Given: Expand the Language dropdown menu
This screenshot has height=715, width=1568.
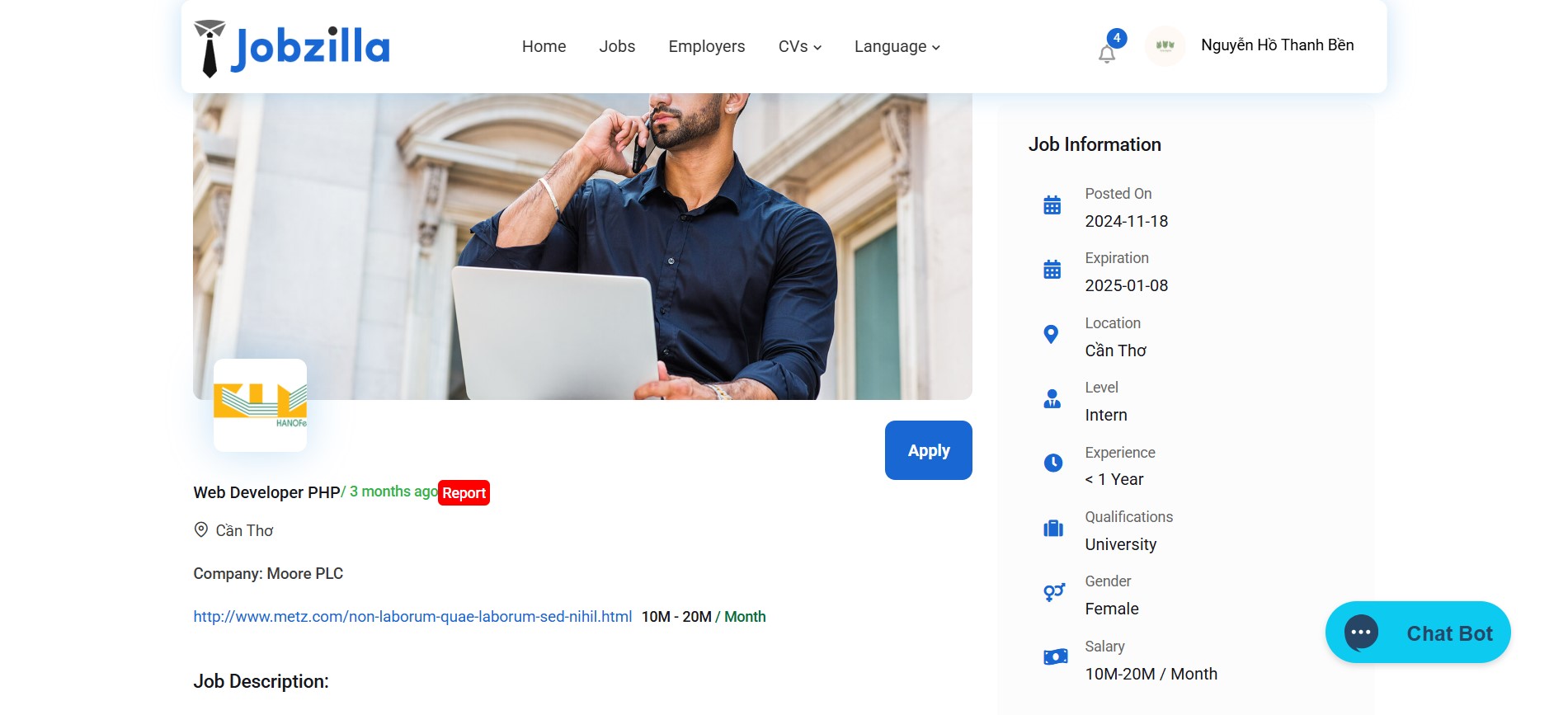Looking at the screenshot, I should (x=897, y=47).
